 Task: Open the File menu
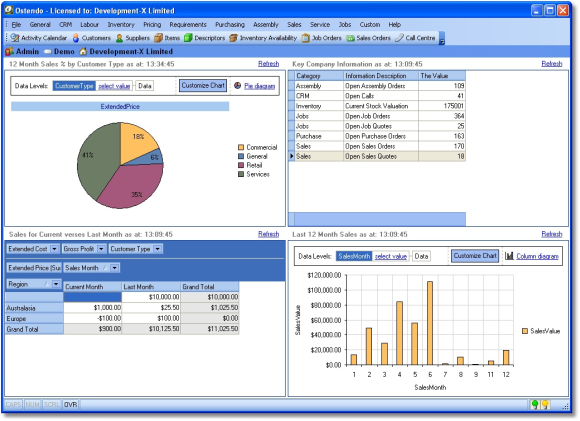point(16,25)
